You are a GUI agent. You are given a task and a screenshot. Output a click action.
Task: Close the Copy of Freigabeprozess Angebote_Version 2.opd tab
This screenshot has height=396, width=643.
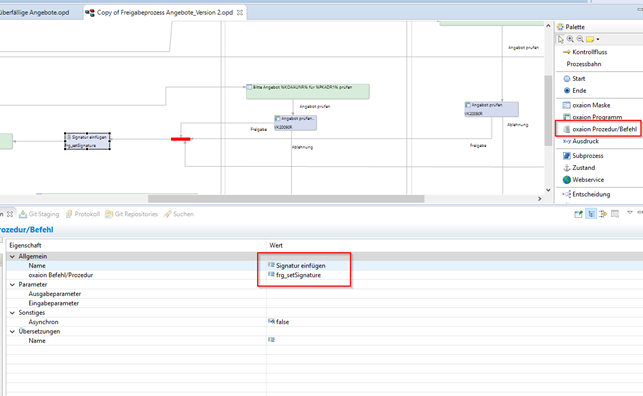[x=240, y=13]
